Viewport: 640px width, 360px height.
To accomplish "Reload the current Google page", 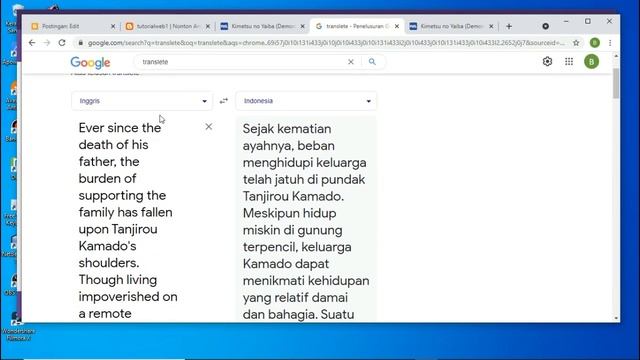I will [62, 42].
